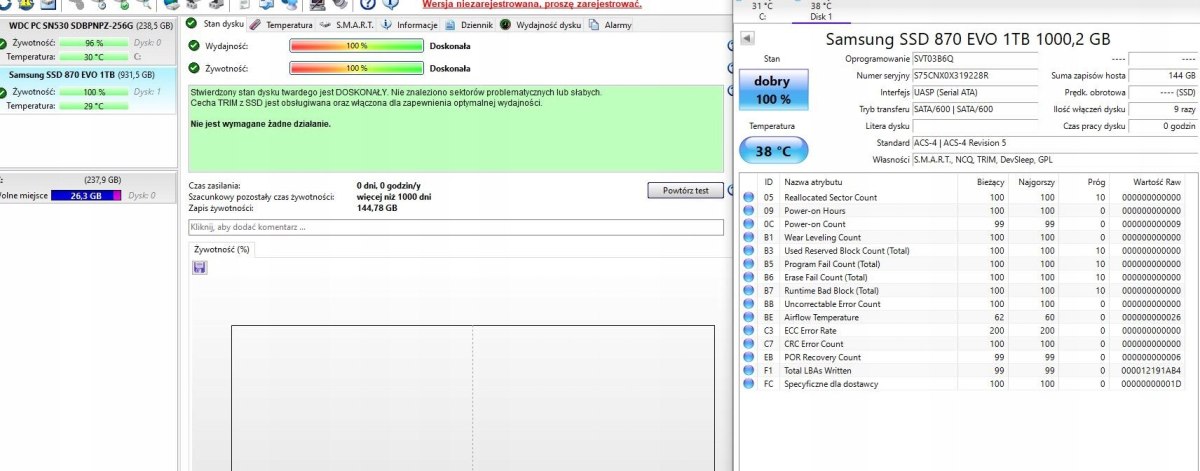Click the Powtórz test button

686,190
